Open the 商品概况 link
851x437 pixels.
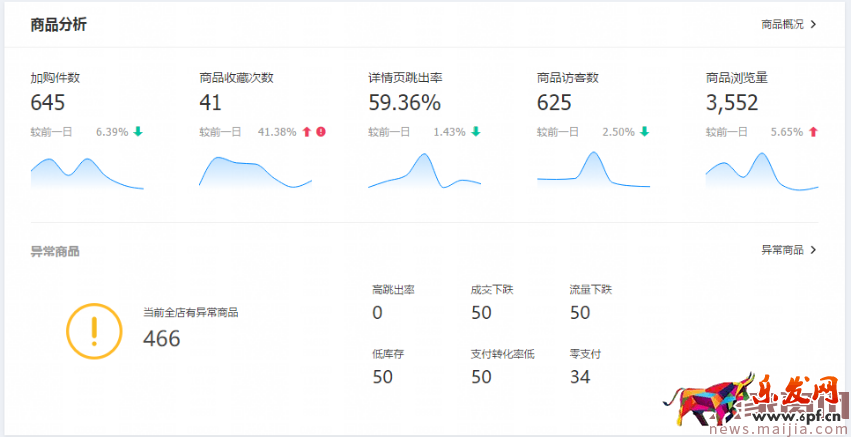[x=782, y=24]
